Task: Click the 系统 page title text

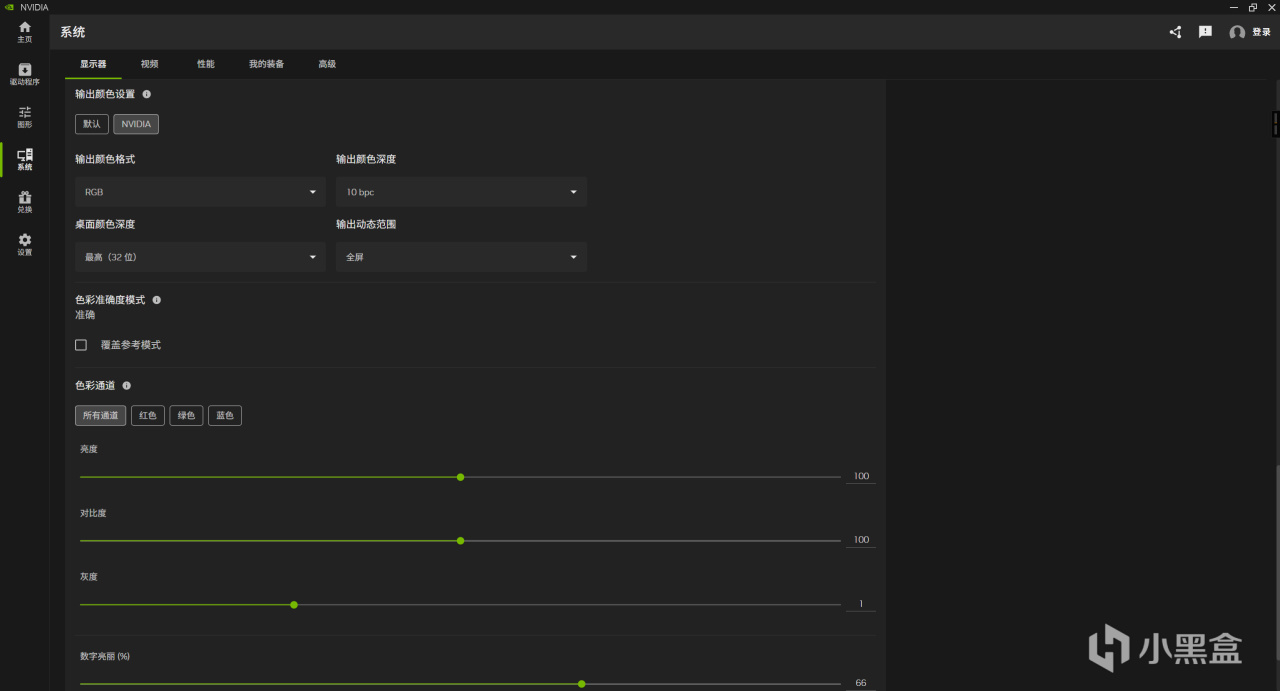Action: pos(72,32)
